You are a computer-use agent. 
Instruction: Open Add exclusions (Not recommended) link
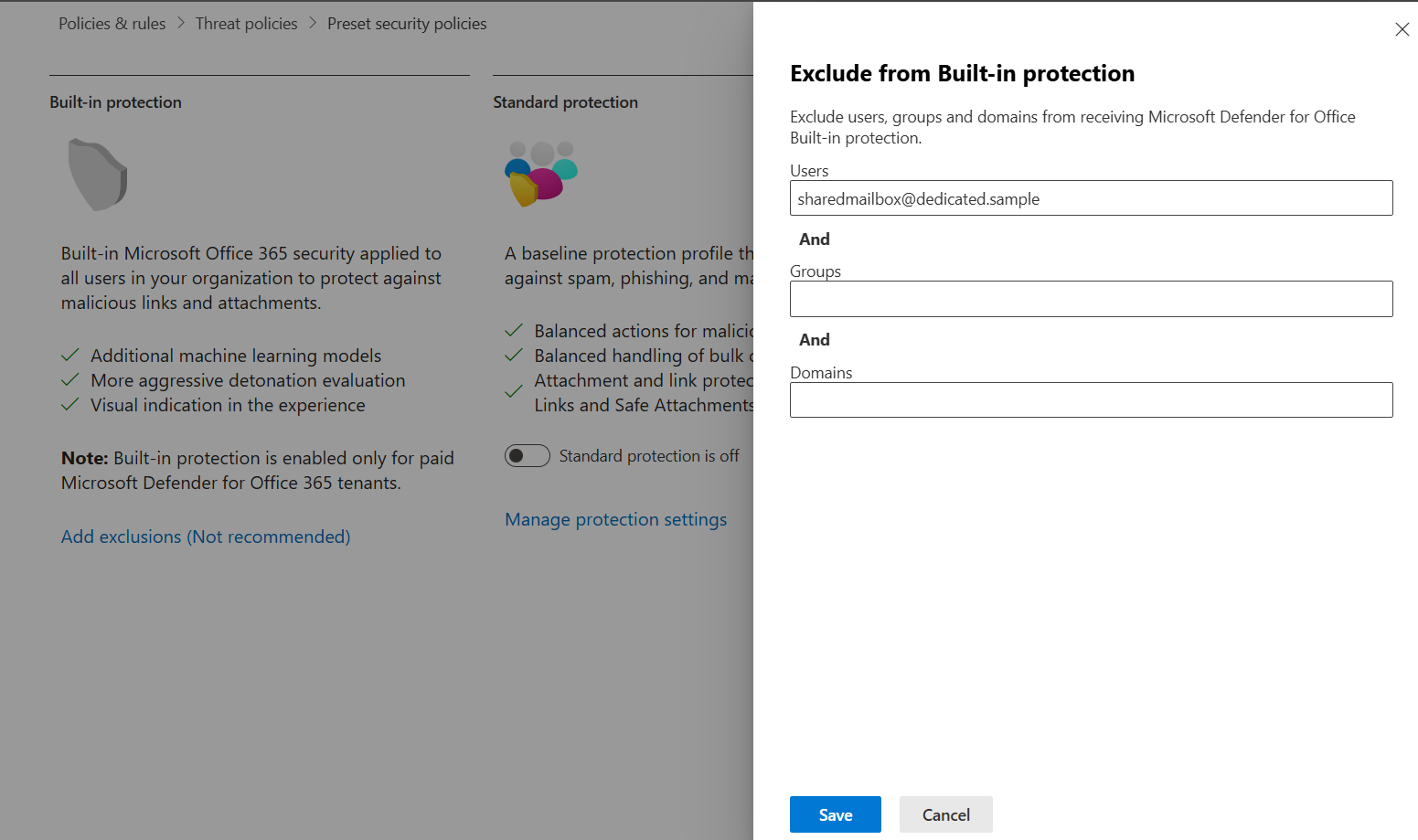(205, 537)
